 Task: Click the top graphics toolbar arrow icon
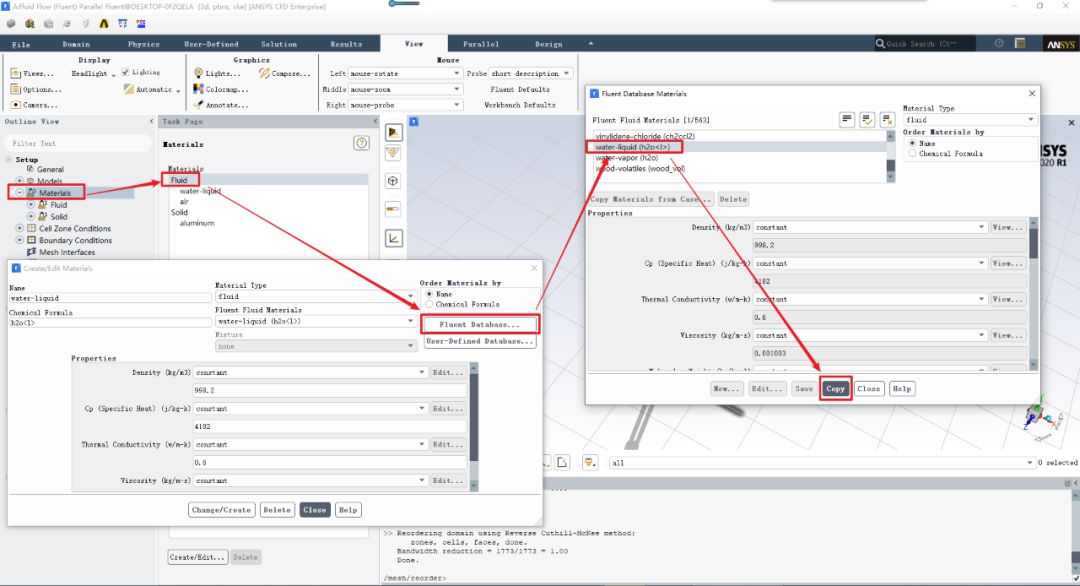click(x=393, y=132)
